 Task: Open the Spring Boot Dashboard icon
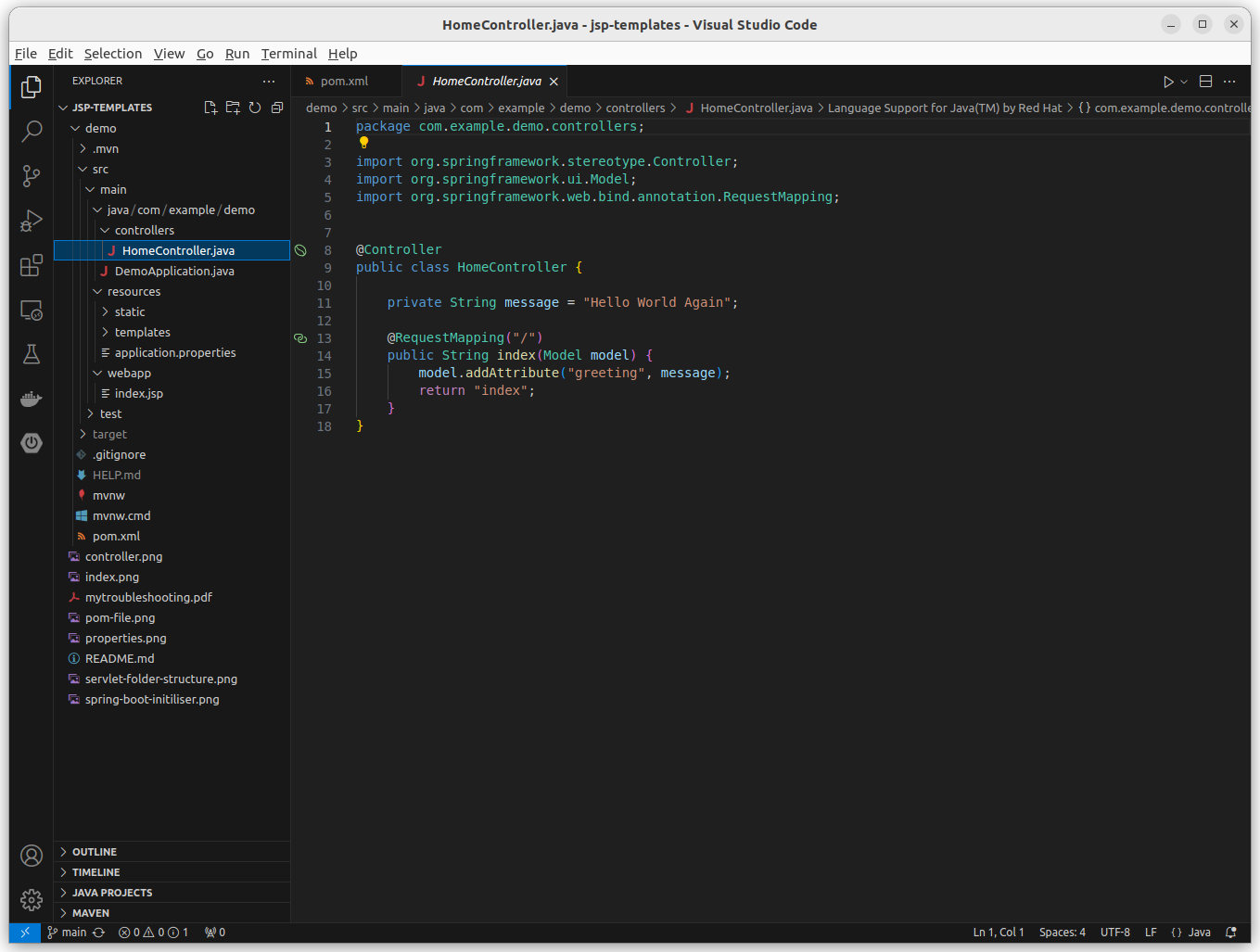click(32, 443)
